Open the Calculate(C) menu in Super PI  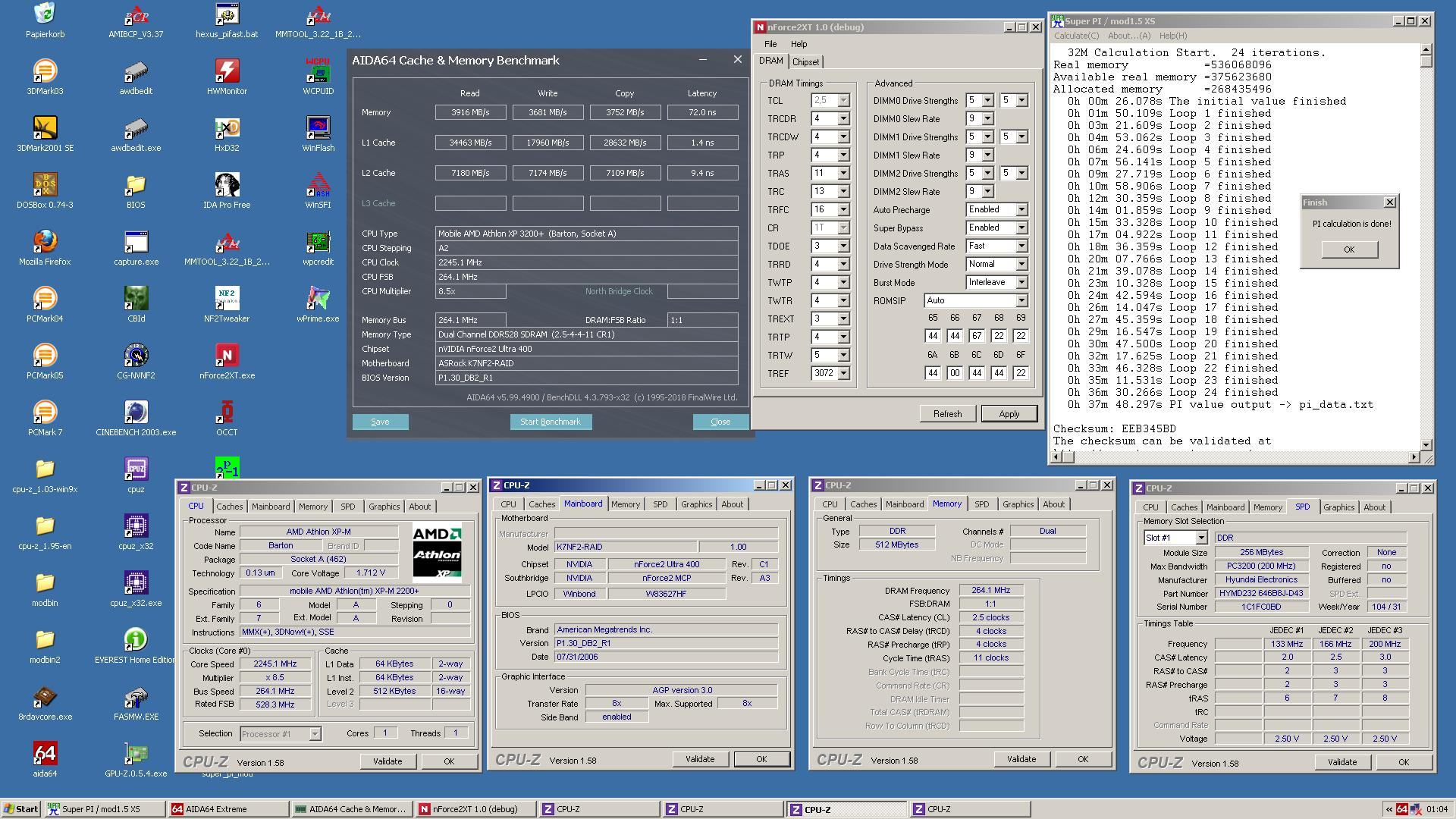pos(1076,36)
